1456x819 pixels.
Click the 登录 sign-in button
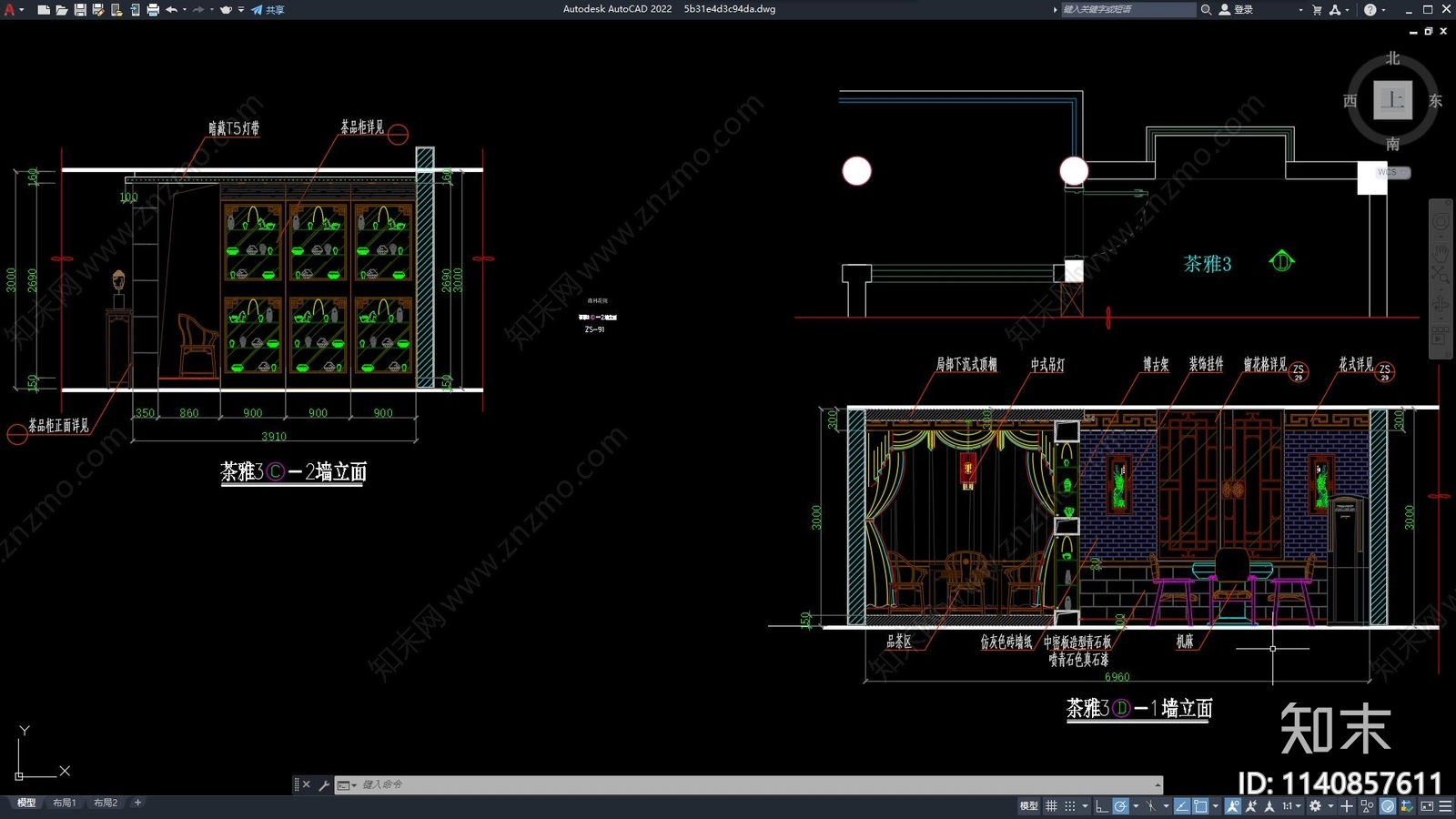(1237, 9)
